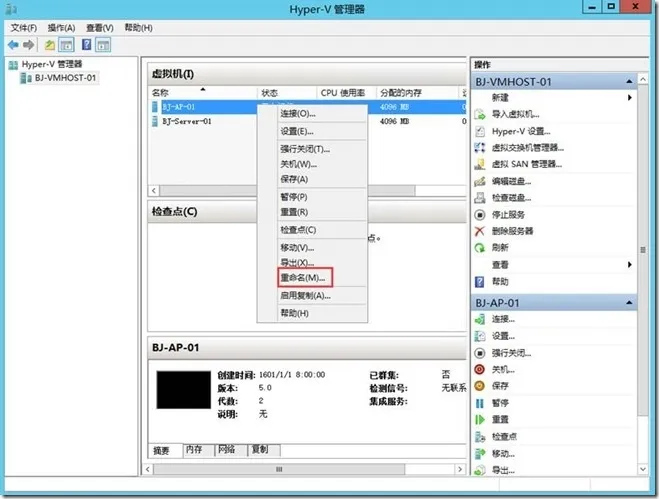Click the Up one level folder icon

click(x=50, y=45)
